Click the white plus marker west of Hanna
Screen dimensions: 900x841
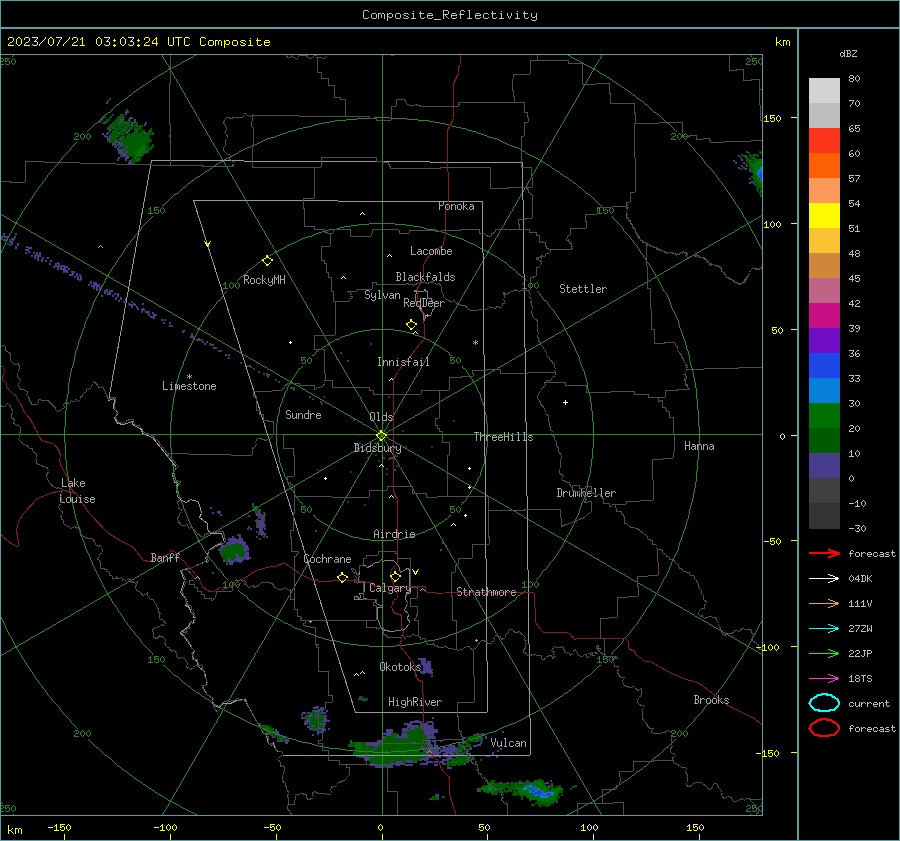(565, 402)
